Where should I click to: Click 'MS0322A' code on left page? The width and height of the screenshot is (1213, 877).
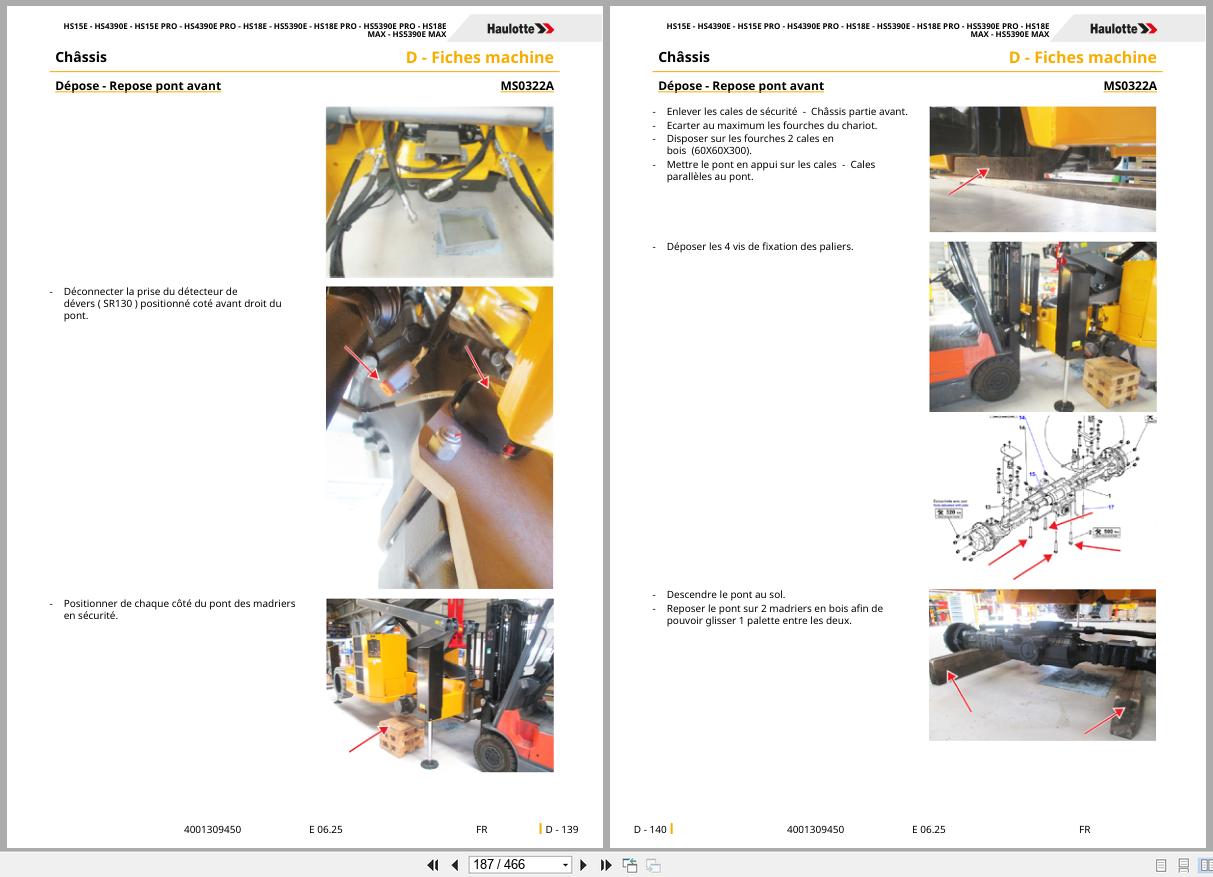527,86
